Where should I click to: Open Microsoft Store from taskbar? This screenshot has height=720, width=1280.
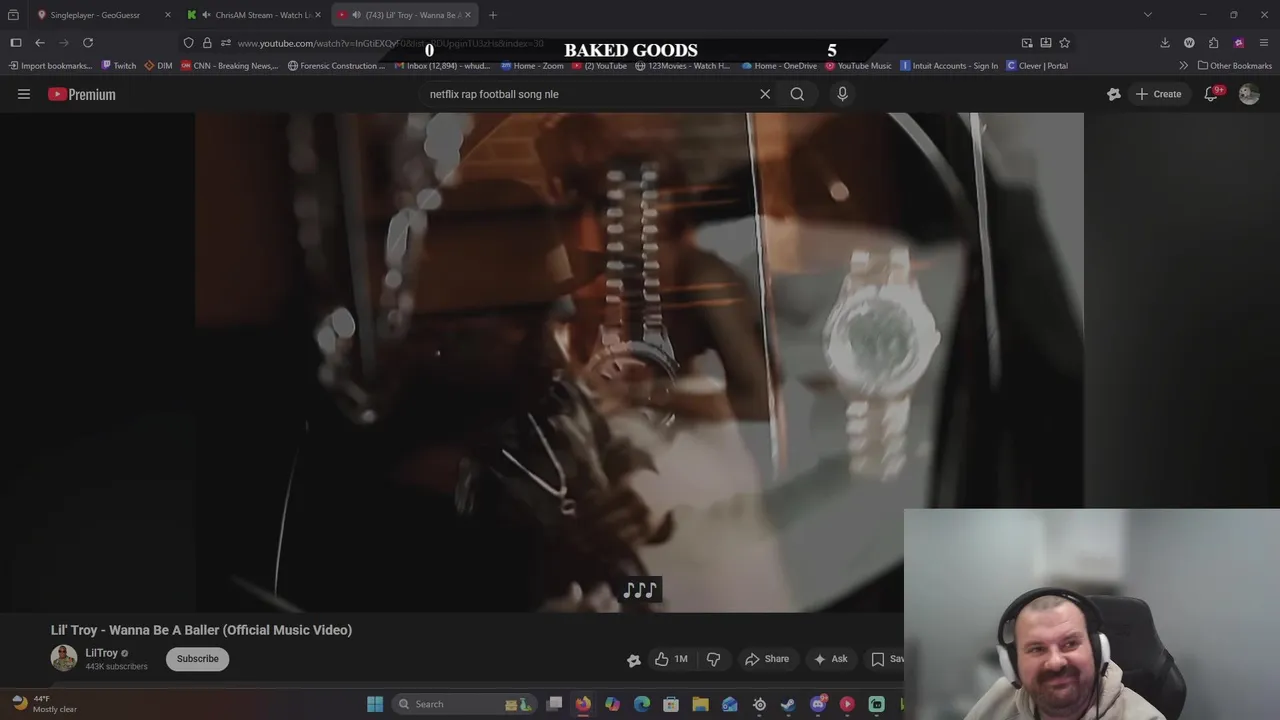[671, 704]
